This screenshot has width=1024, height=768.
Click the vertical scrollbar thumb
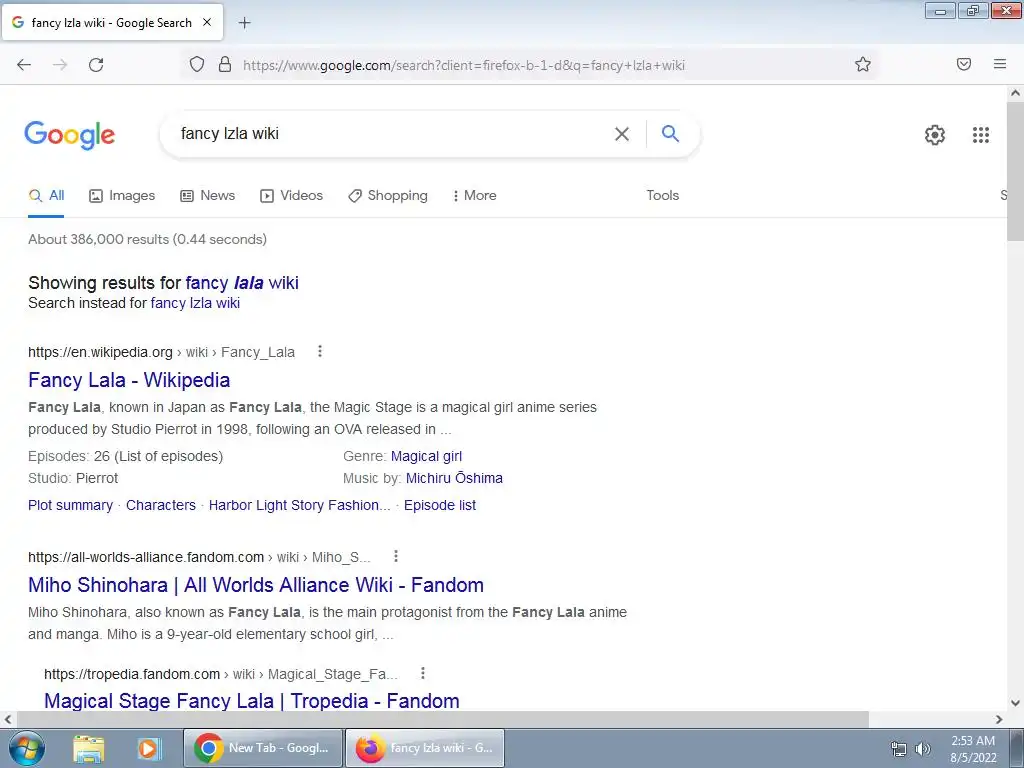(x=1015, y=171)
